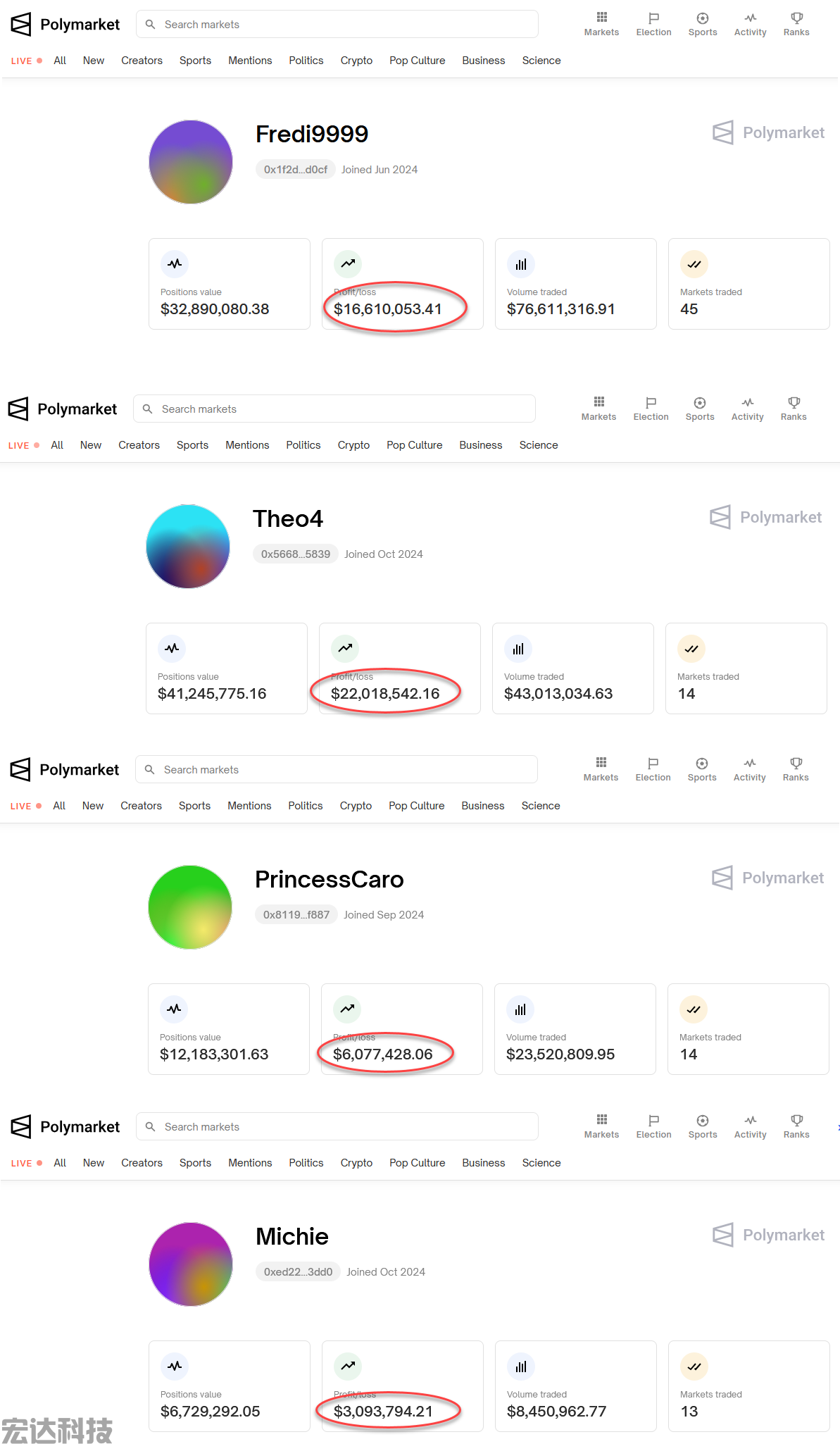The height and width of the screenshot is (1444, 840).
Task: Copy Fredi9999 wallet address 0x1f2d...d0cf
Action: [296, 170]
